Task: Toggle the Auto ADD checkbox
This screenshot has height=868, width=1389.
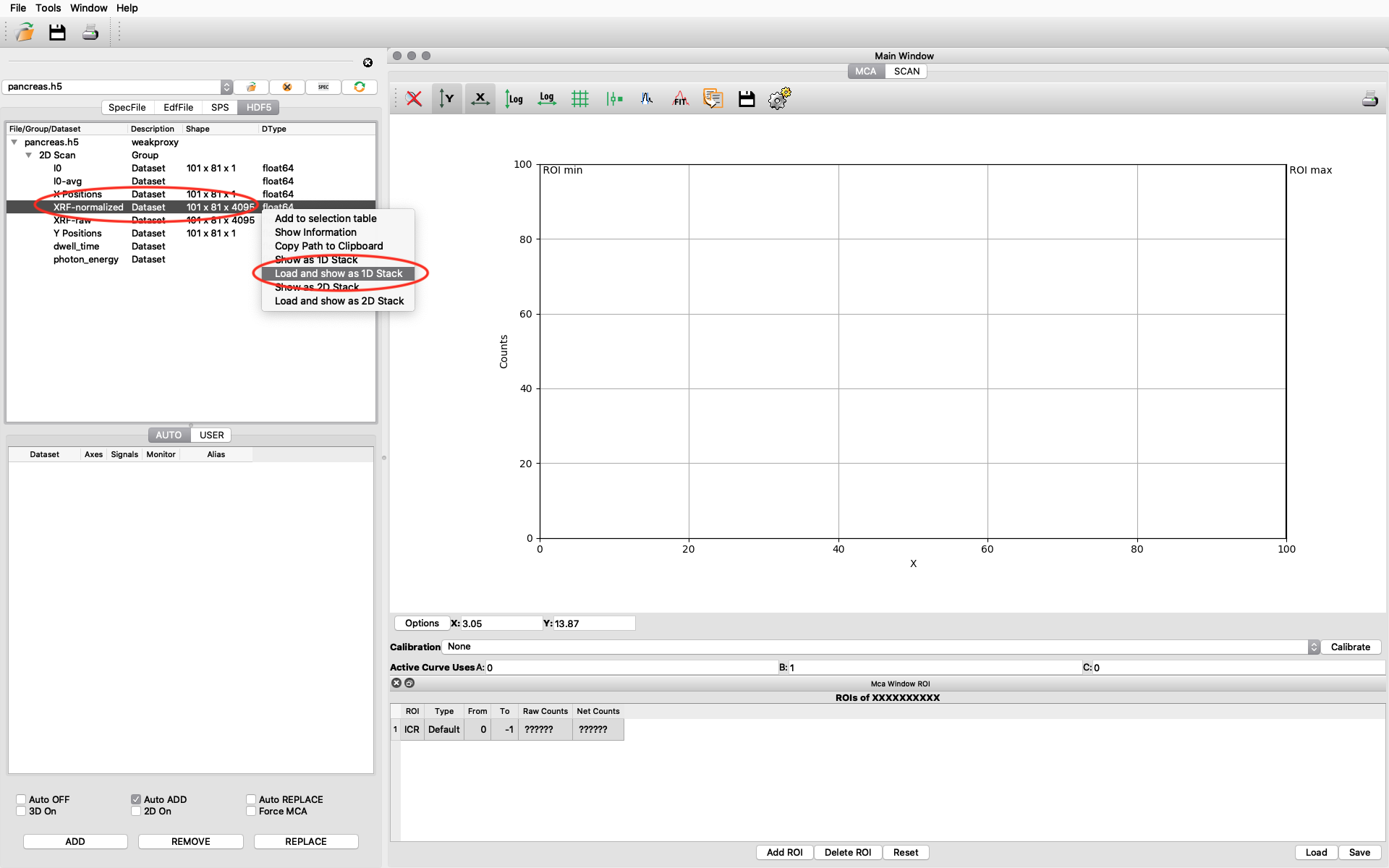Action: point(136,799)
